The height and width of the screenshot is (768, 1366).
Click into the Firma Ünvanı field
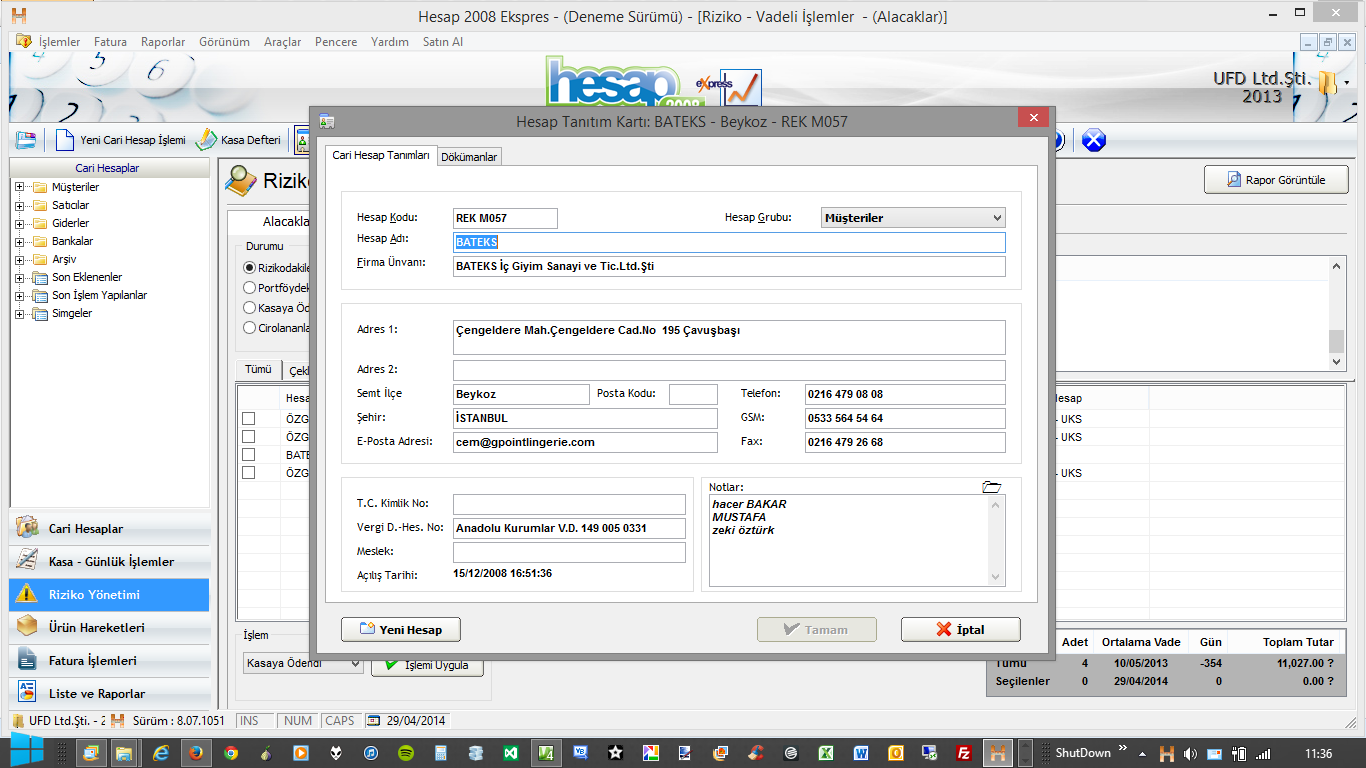[729, 266]
